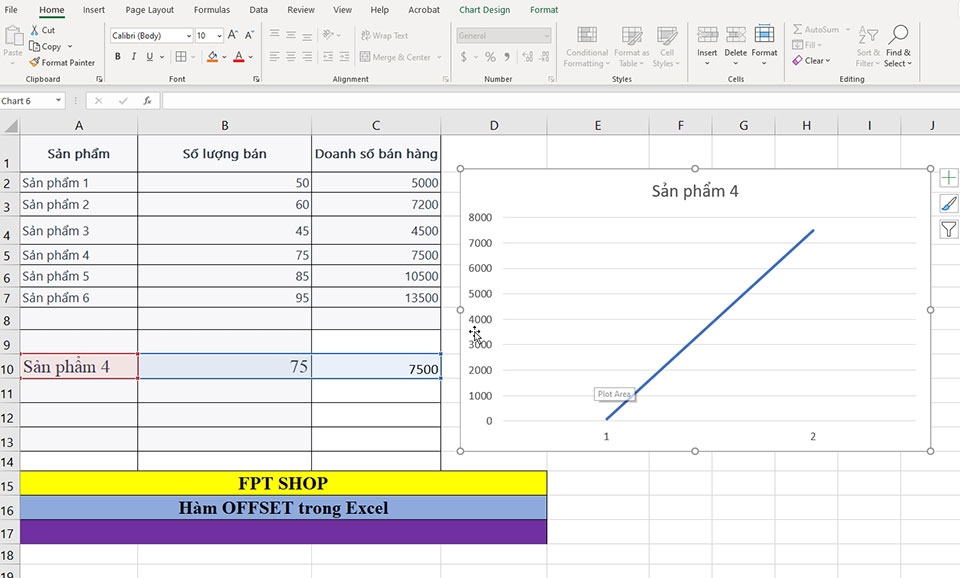Decrease decimal places
The height and width of the screenshot is (578, 960).
click(x=544, y=57)
